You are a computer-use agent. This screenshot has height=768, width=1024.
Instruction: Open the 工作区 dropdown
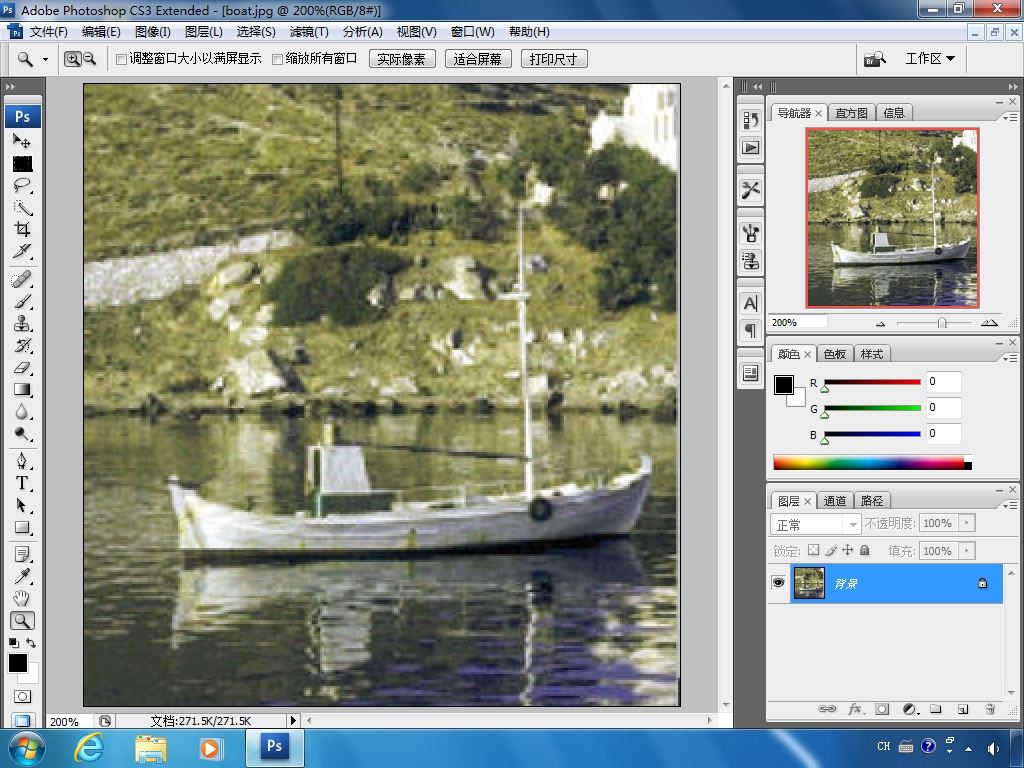point(930,59)
